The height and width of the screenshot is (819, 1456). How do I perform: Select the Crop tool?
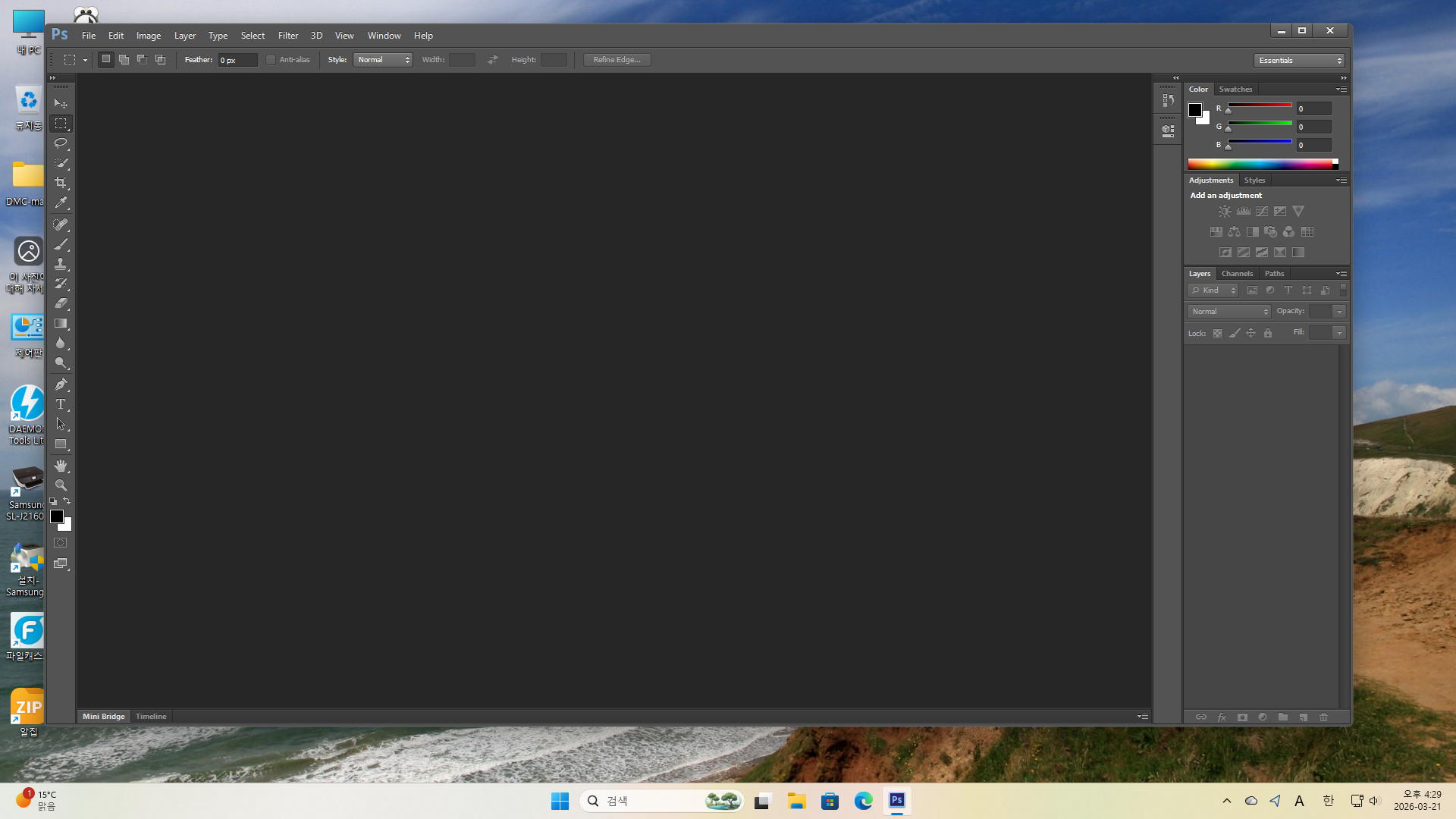(61, 183)
